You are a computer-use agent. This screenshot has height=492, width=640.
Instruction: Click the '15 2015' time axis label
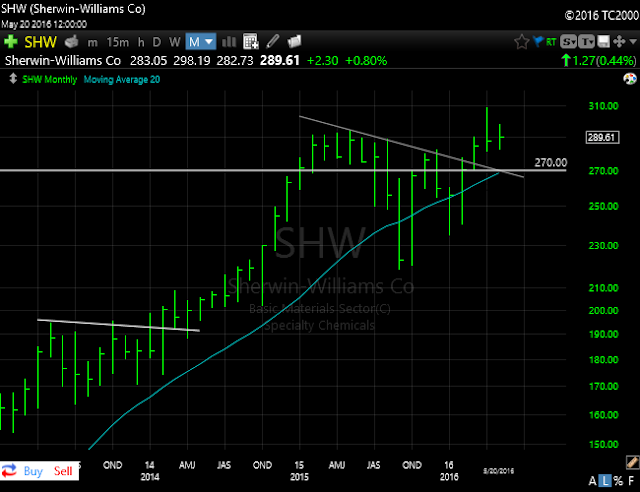click(x=299, y=471)
